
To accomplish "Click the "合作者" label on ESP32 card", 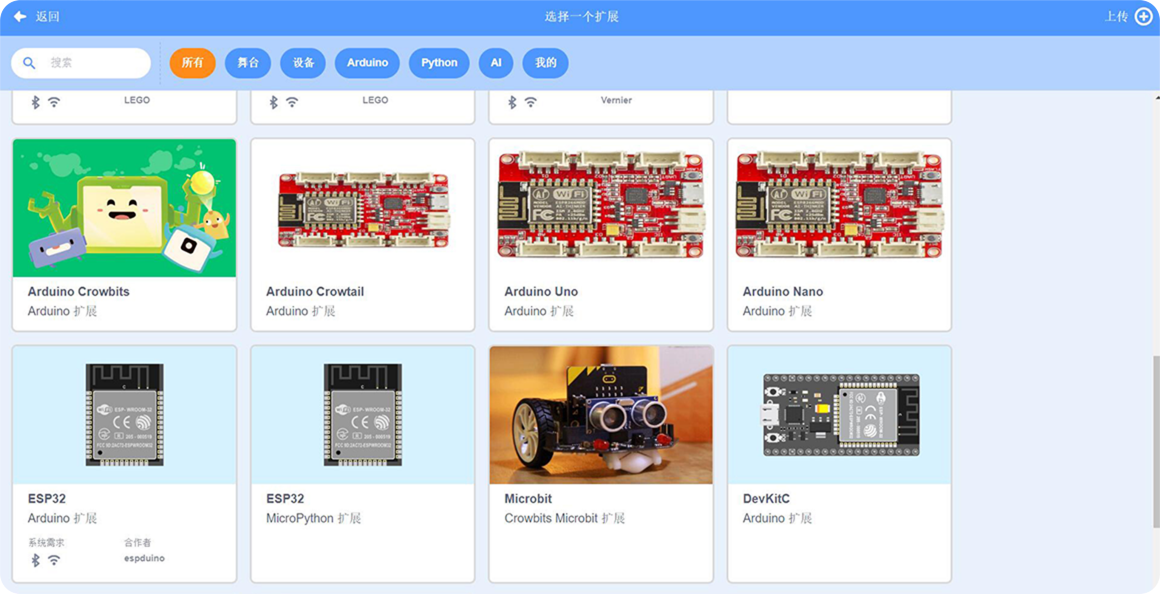I will [x=138, y=542].
